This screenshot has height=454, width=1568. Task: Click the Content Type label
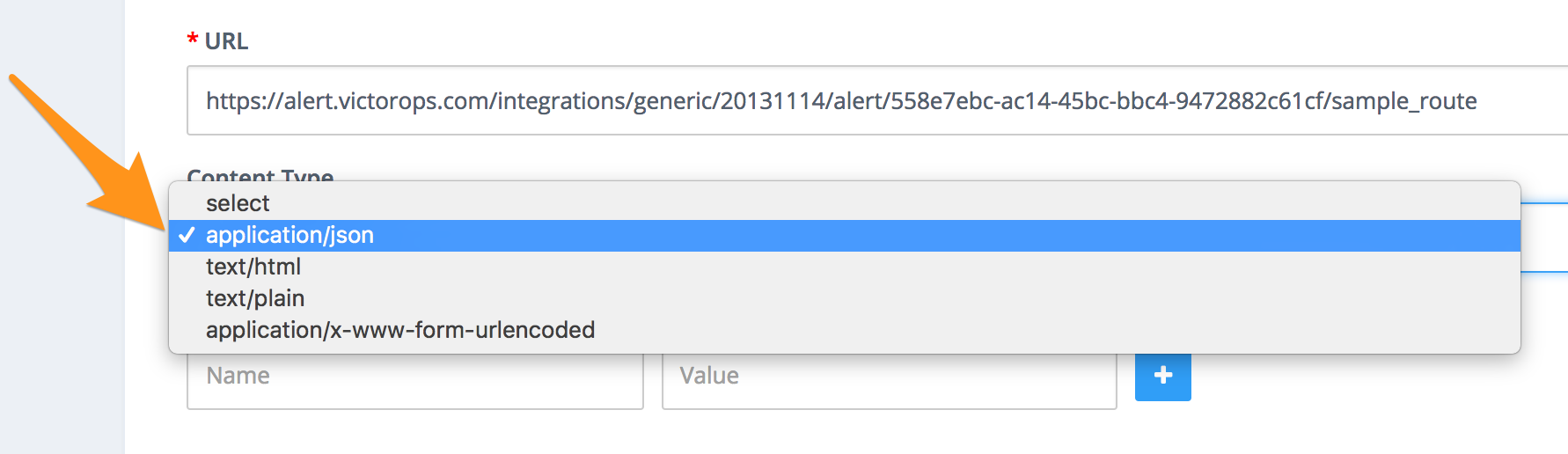[x=260, y=174]
